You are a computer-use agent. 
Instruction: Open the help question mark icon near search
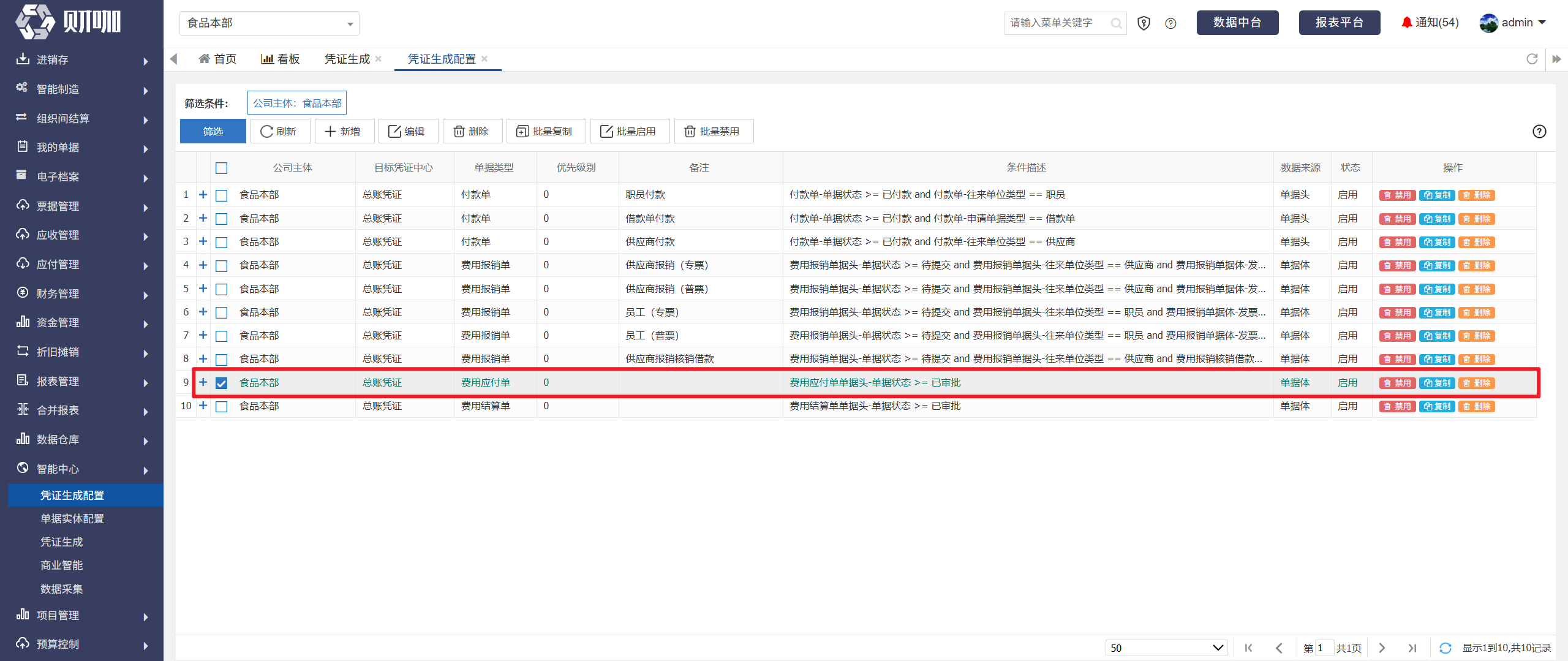1170,23
